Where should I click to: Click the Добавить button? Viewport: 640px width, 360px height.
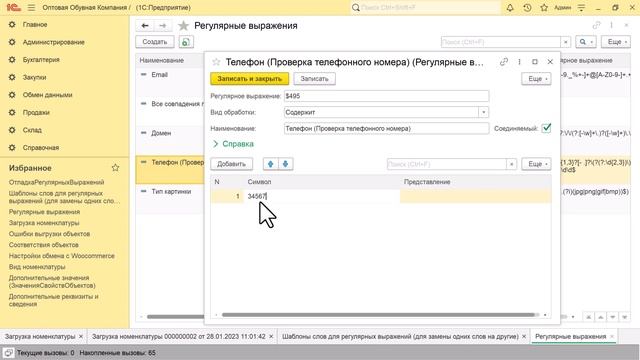point(231,164)
